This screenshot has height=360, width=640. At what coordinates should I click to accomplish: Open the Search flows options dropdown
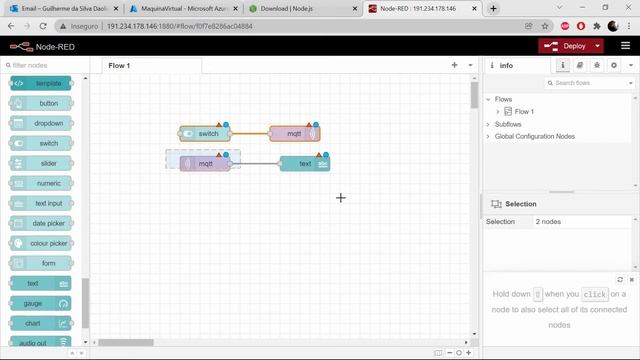[631, 83]
